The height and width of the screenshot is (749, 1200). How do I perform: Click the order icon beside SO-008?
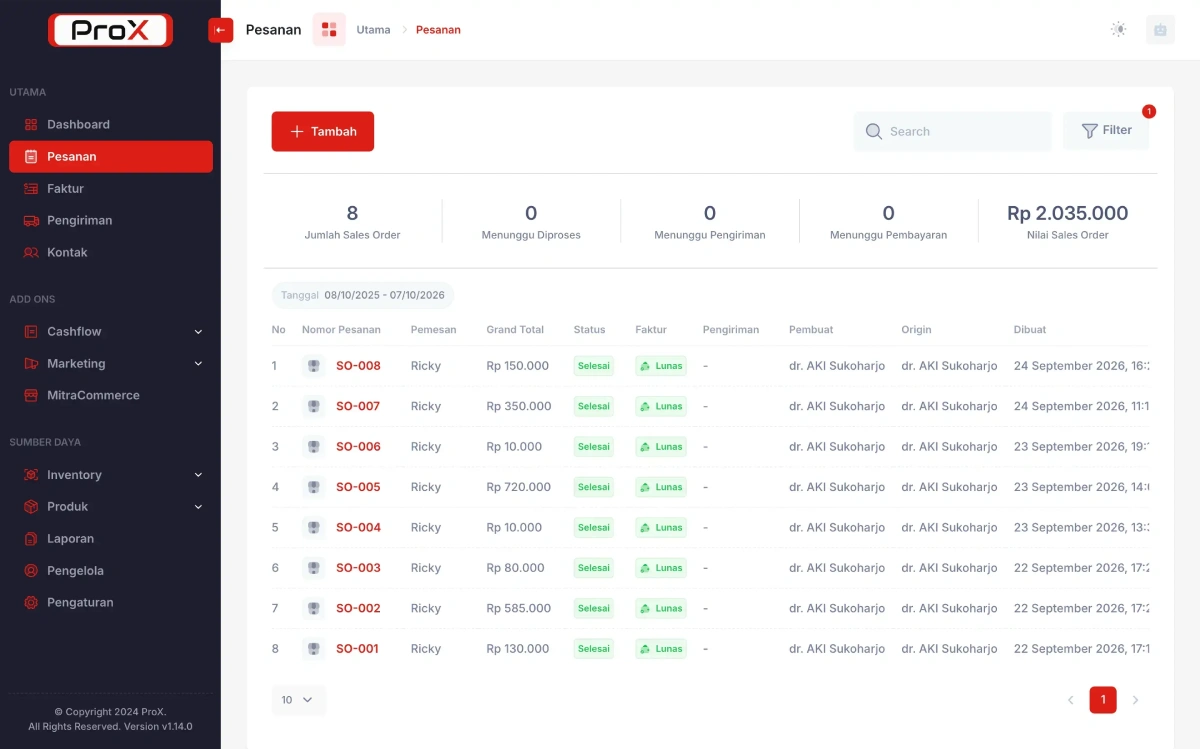pyautogui.click(x=314, y=366)
